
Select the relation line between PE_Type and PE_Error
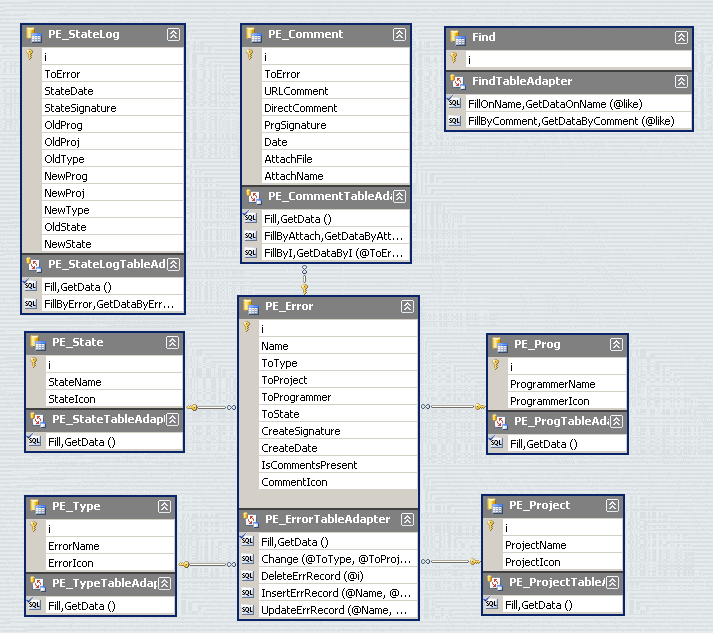pos(207,564)
